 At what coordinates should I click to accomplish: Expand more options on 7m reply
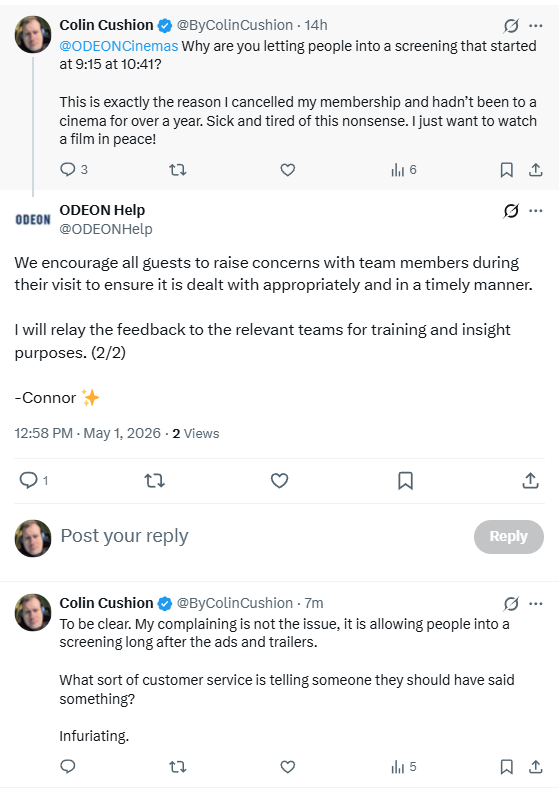tap(536, 603)
